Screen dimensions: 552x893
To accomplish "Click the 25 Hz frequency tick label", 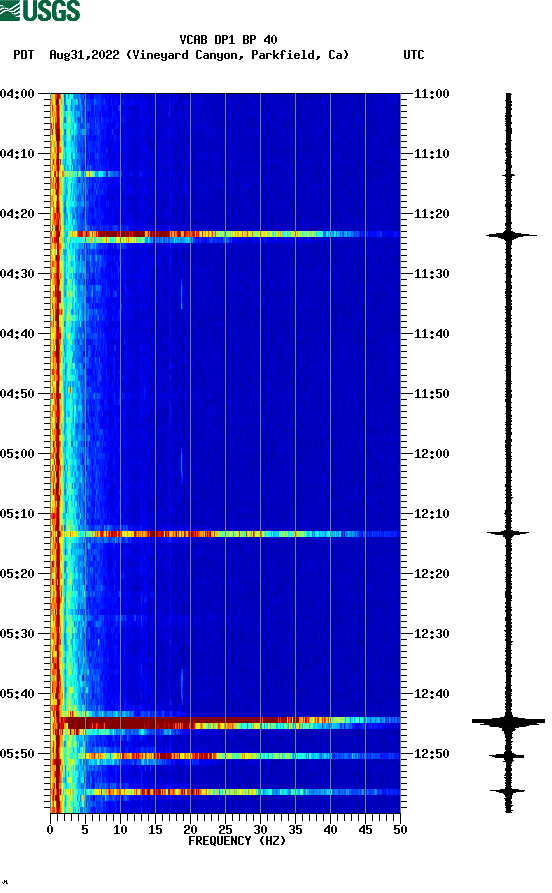I will [225, 830].
